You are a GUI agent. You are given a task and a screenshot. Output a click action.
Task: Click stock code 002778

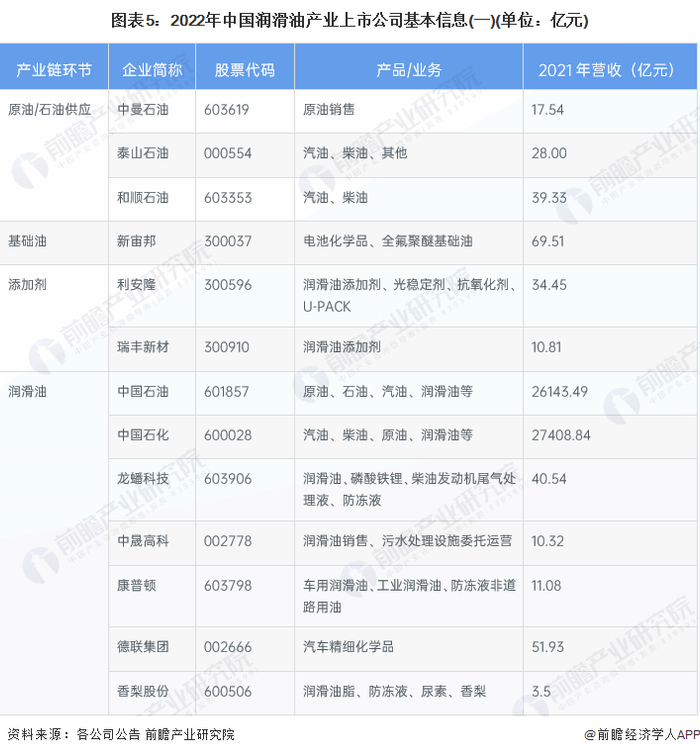click(228, 541)
